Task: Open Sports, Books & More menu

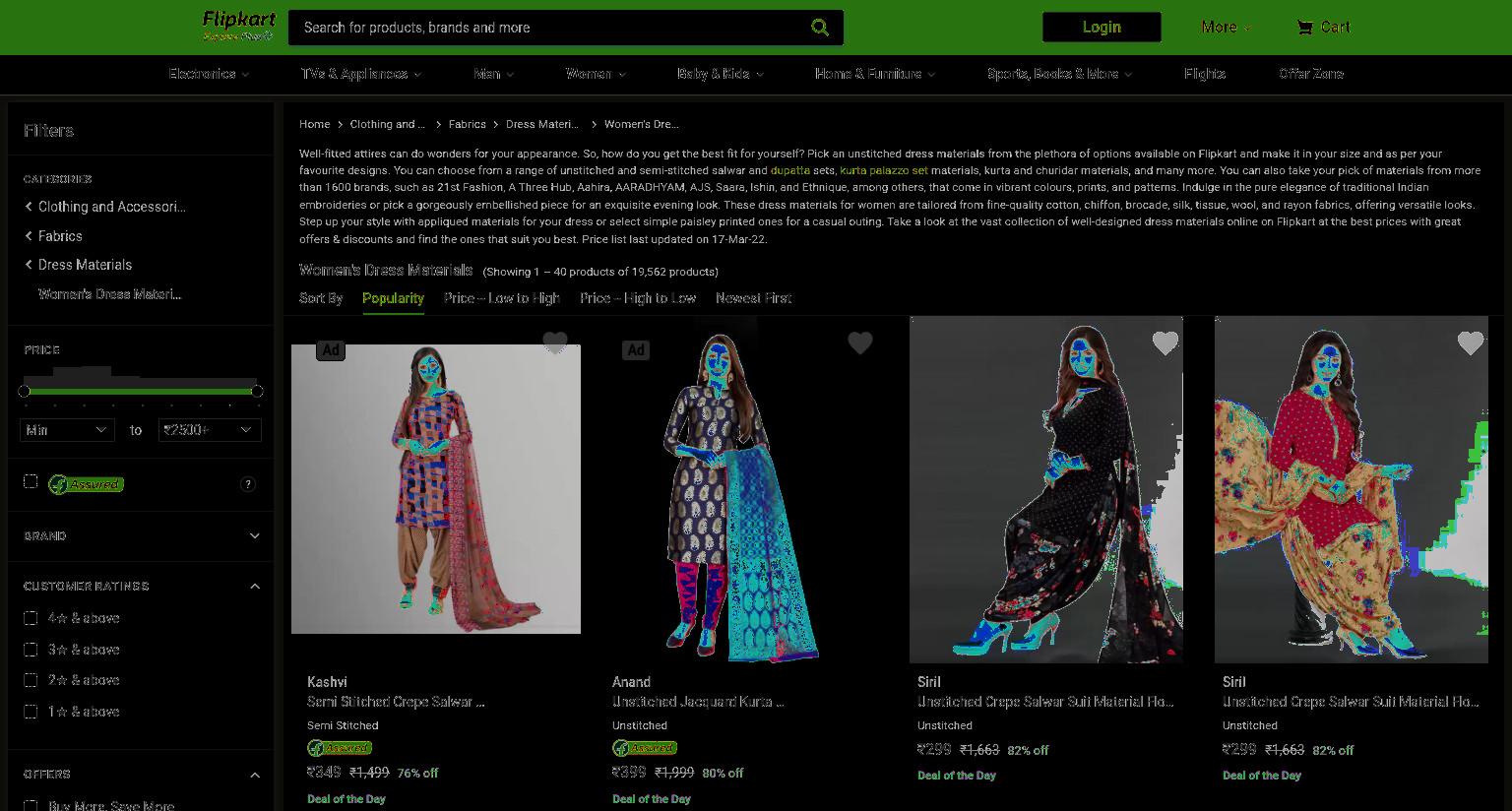Action: tap(1060, 74)
